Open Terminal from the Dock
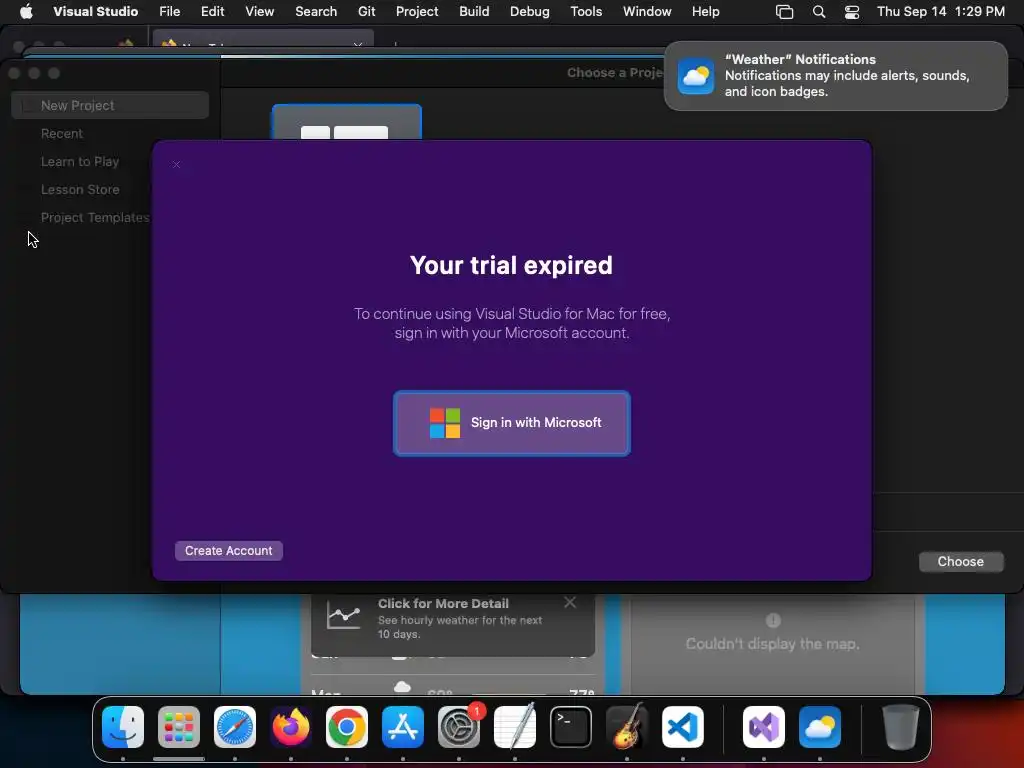1024x768 pixels. point(571,727)
